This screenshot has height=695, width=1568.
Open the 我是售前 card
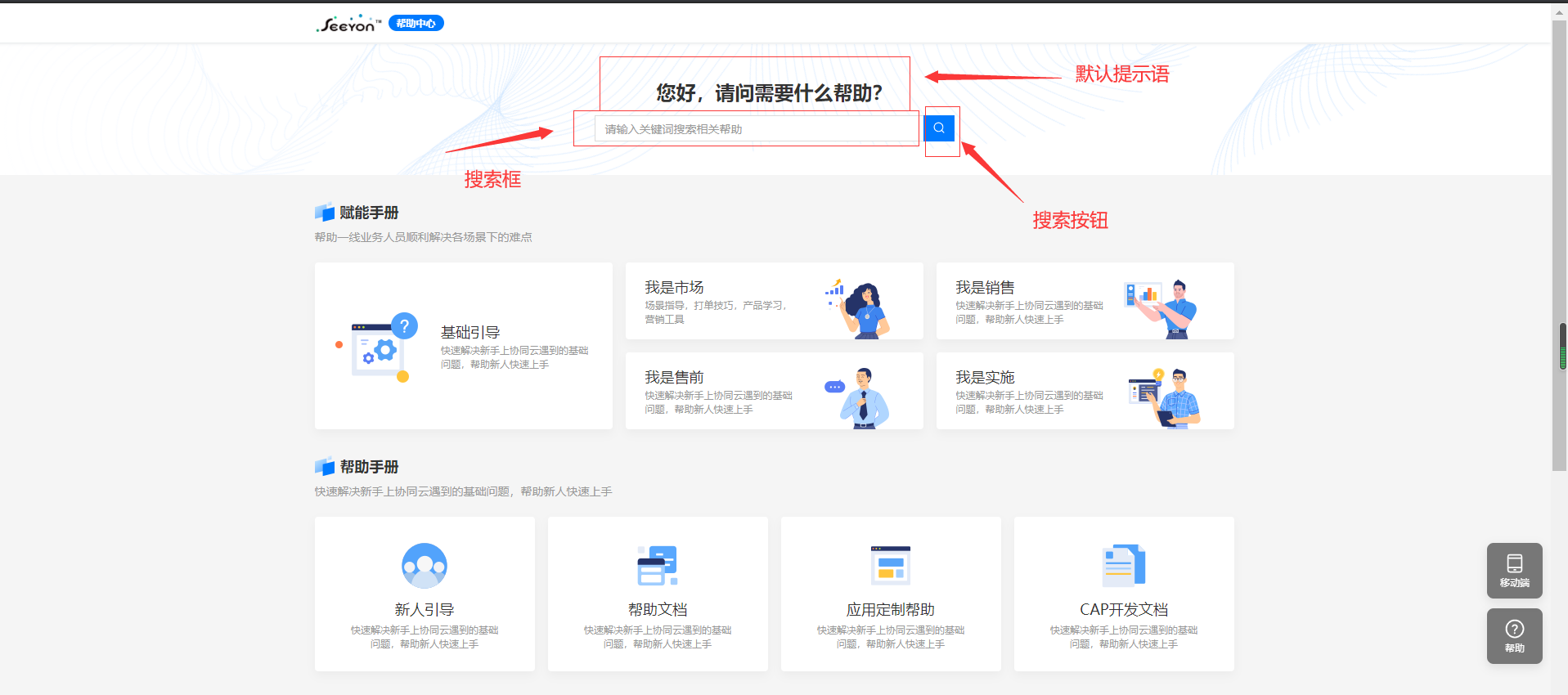[x=775, y=391]
